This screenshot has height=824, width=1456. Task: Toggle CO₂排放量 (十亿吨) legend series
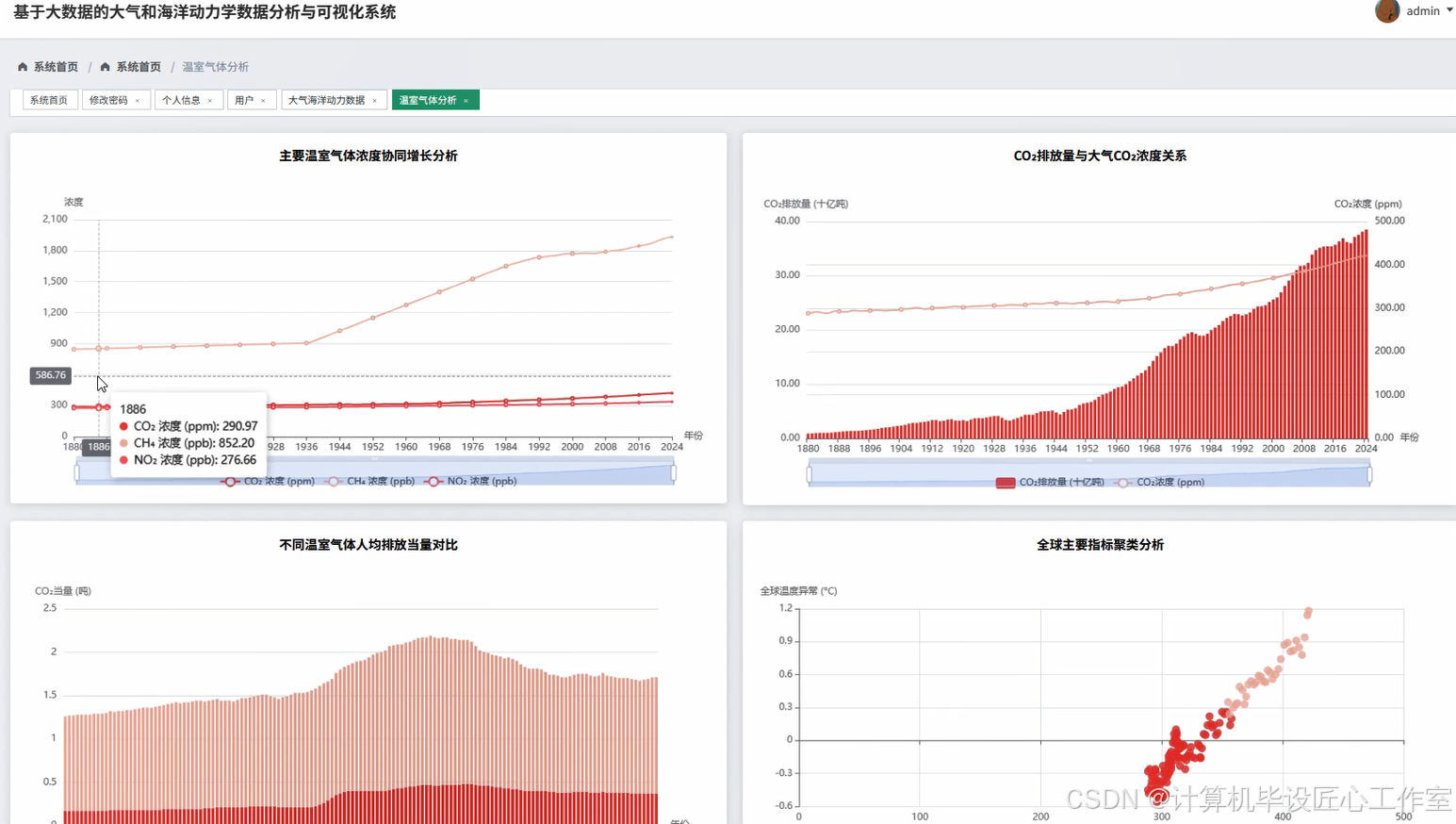tap(1050, 482)
